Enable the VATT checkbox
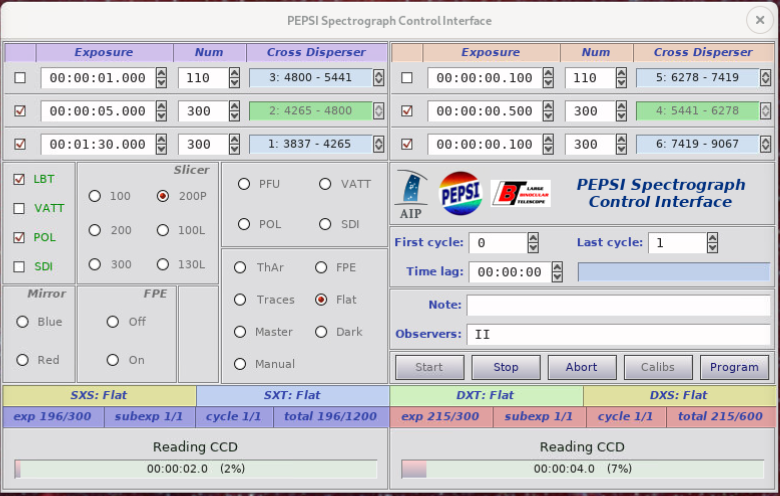This screenshot has height=496, width=780. click(19, 208)
